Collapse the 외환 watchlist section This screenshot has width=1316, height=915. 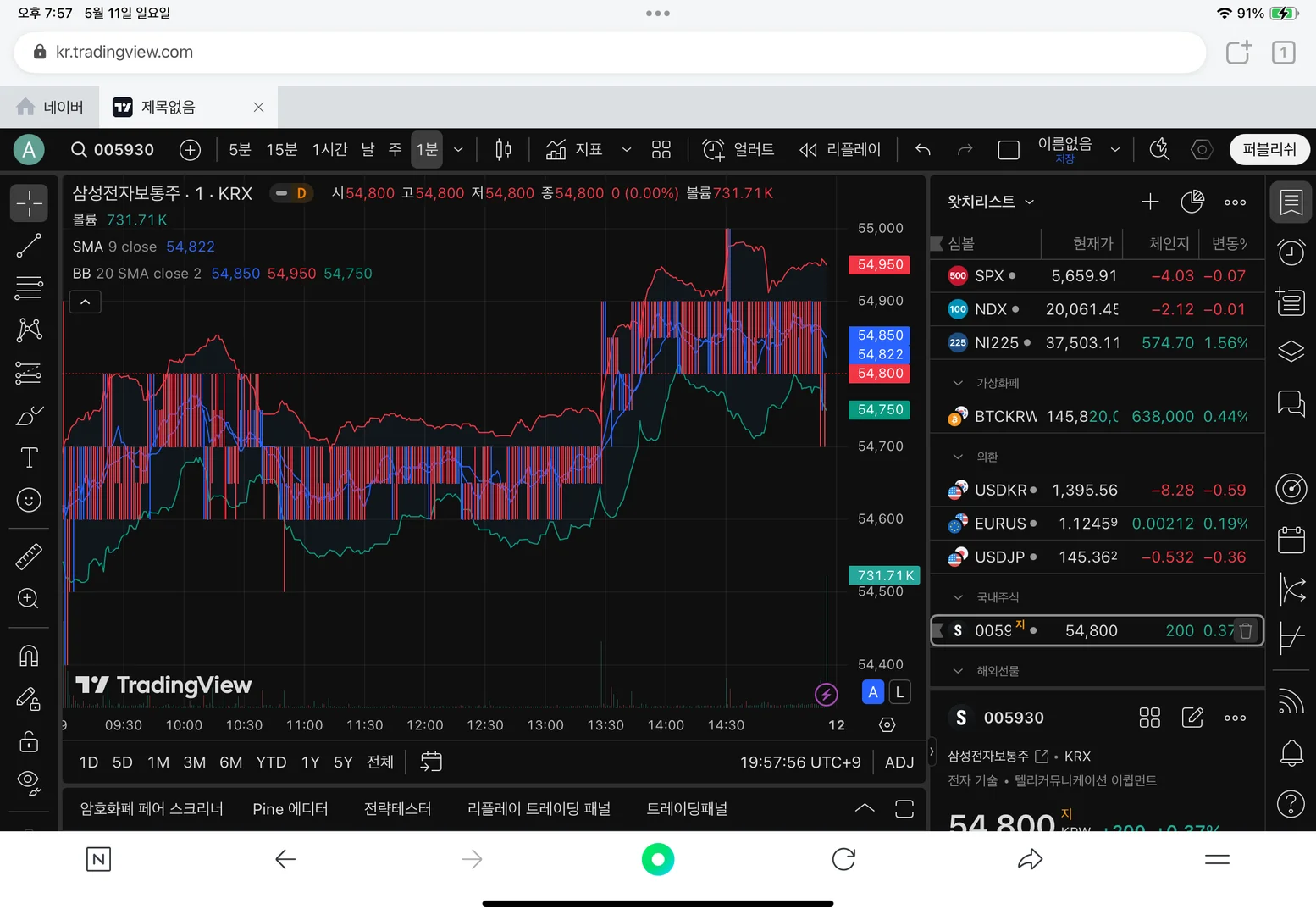[958, 457]
